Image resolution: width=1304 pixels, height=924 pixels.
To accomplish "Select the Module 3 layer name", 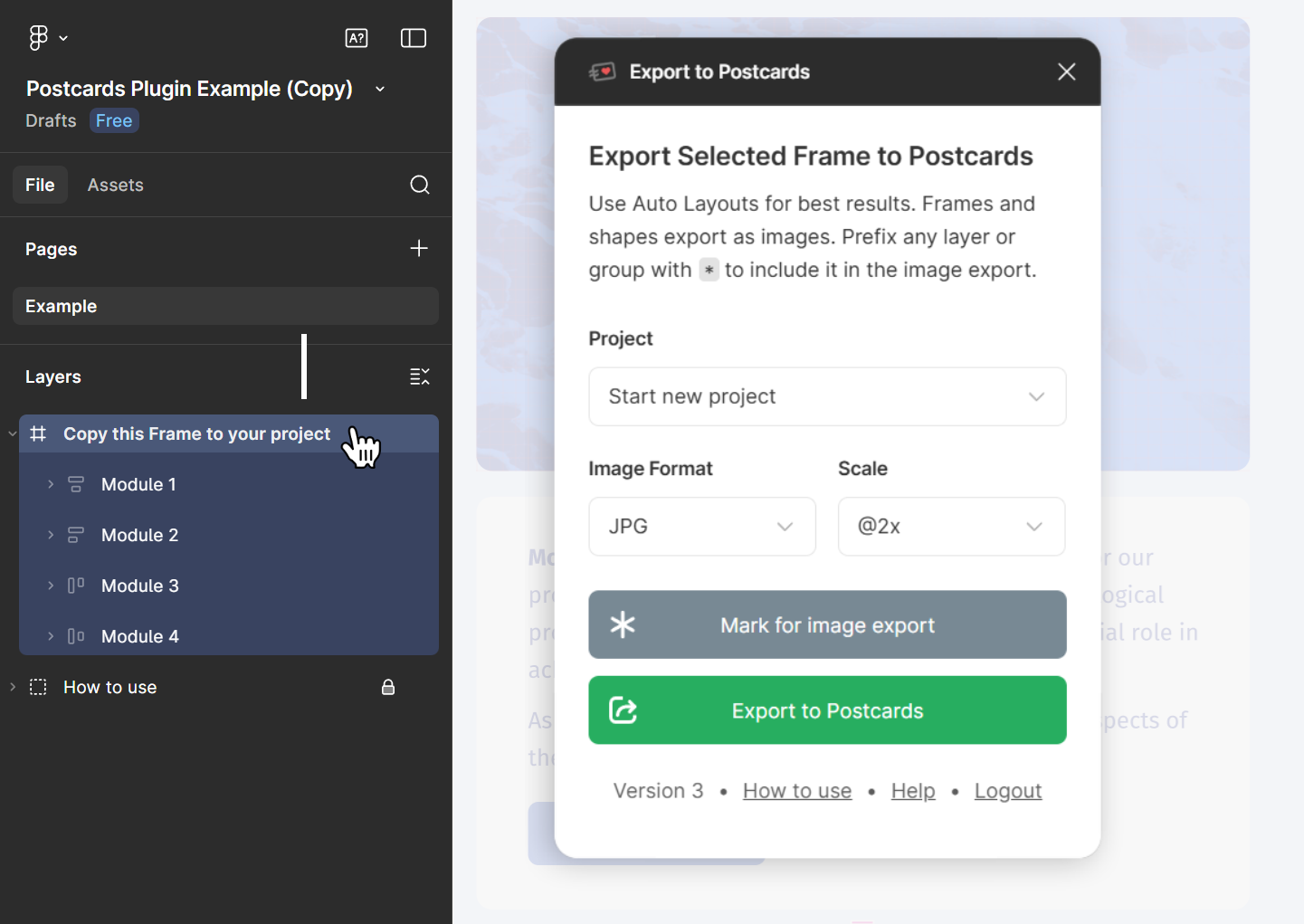I will coord(140,586).
